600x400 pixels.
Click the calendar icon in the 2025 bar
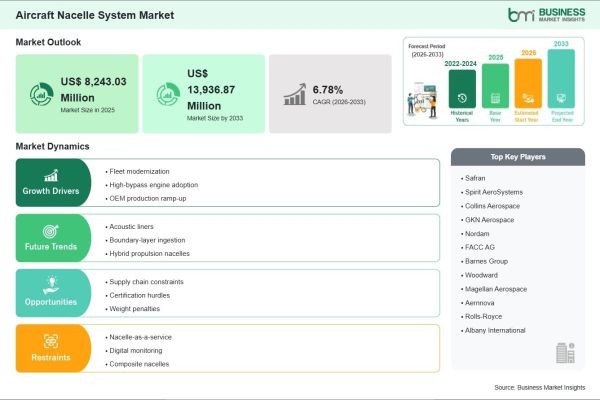coord(495,99)
